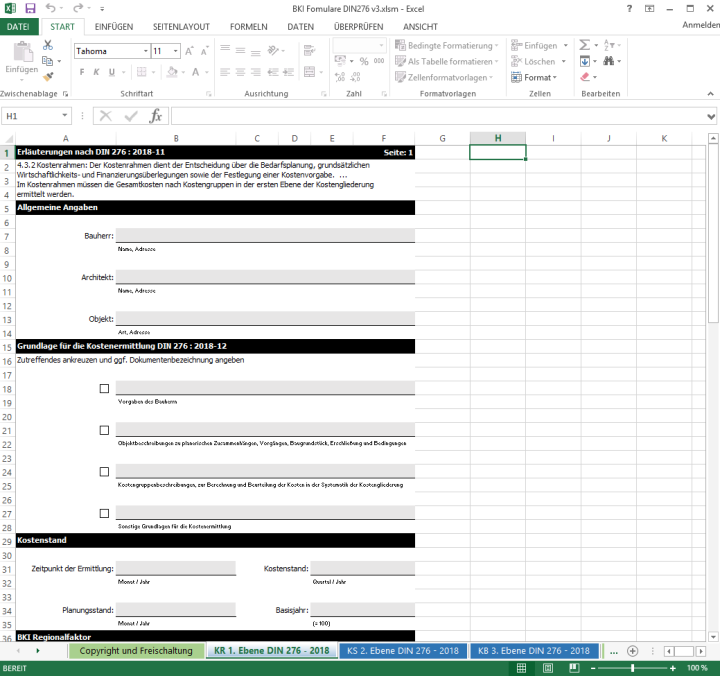720x676 pixels.
Task: Click the Cut scissors icon
Action: (x=48, y=45)
